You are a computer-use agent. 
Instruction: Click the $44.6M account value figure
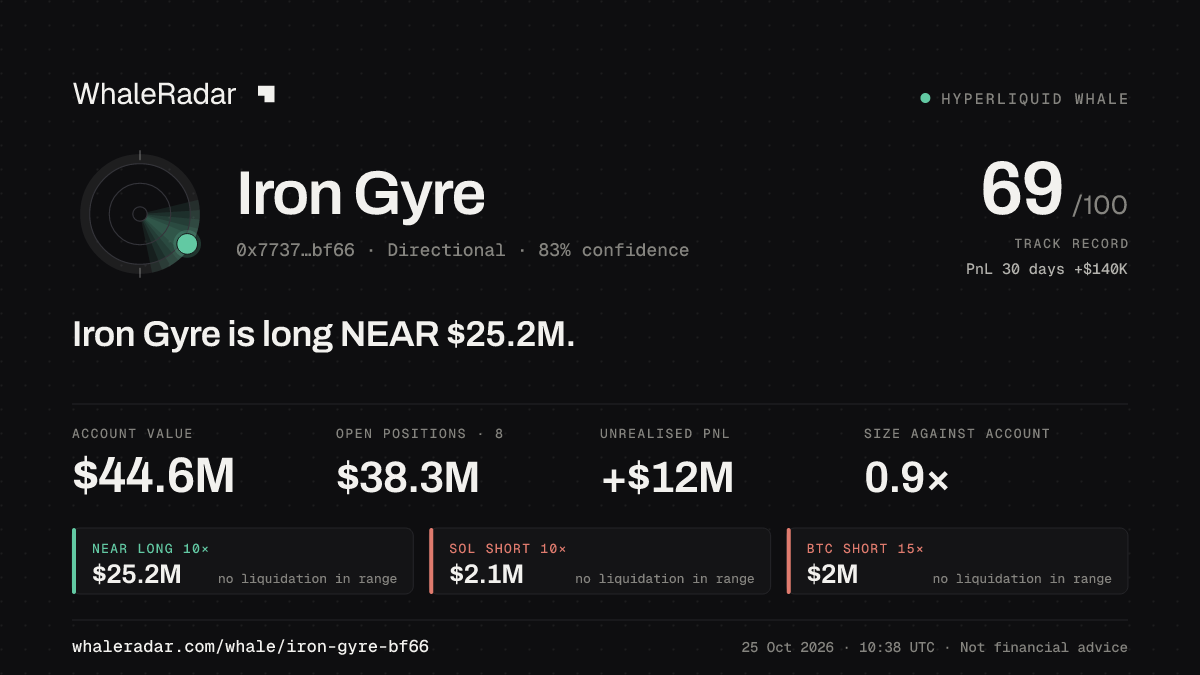(154, 477)
